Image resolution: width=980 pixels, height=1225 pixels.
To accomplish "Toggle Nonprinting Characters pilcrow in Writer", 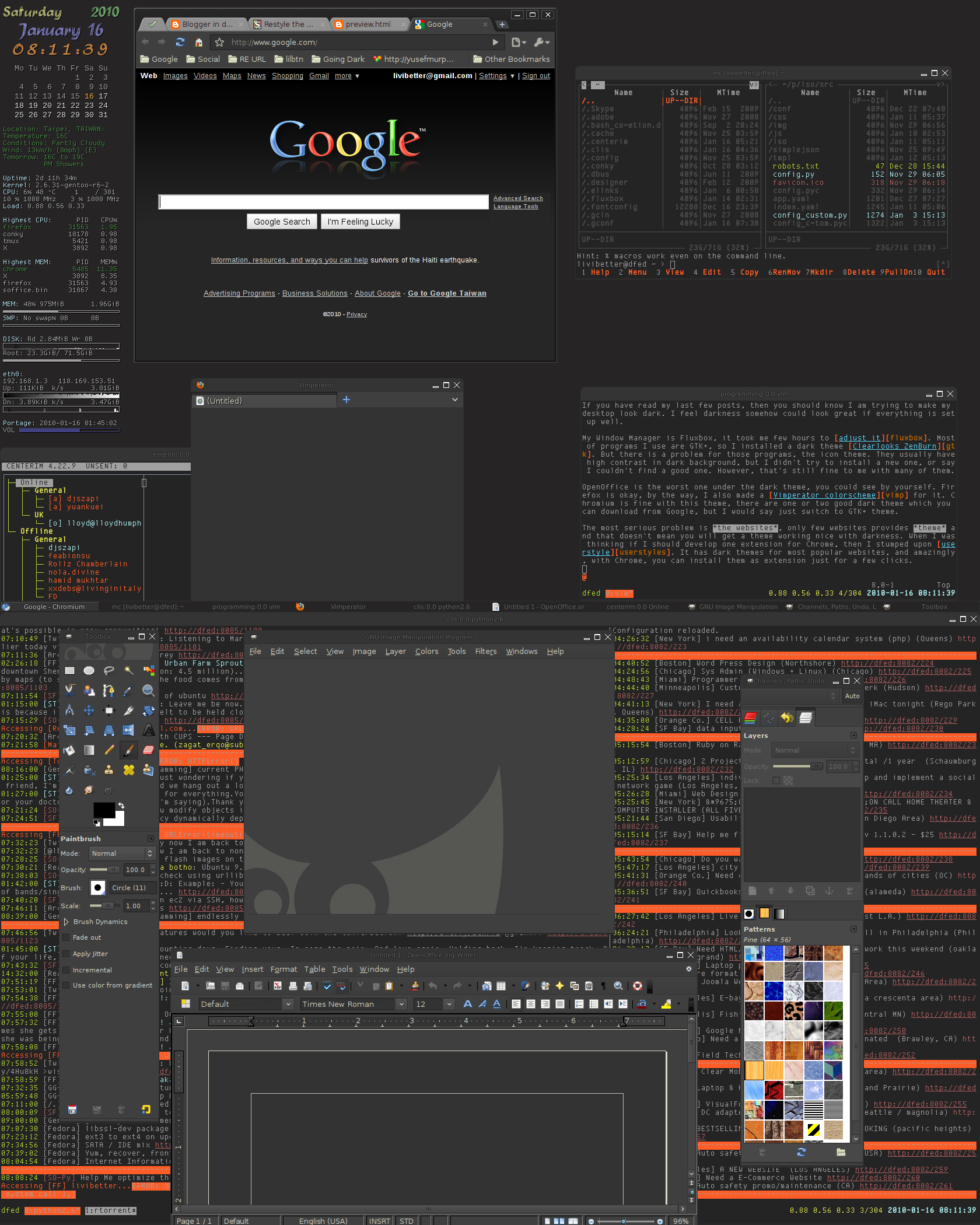I will pyautogui.click(x=603, y=986).
